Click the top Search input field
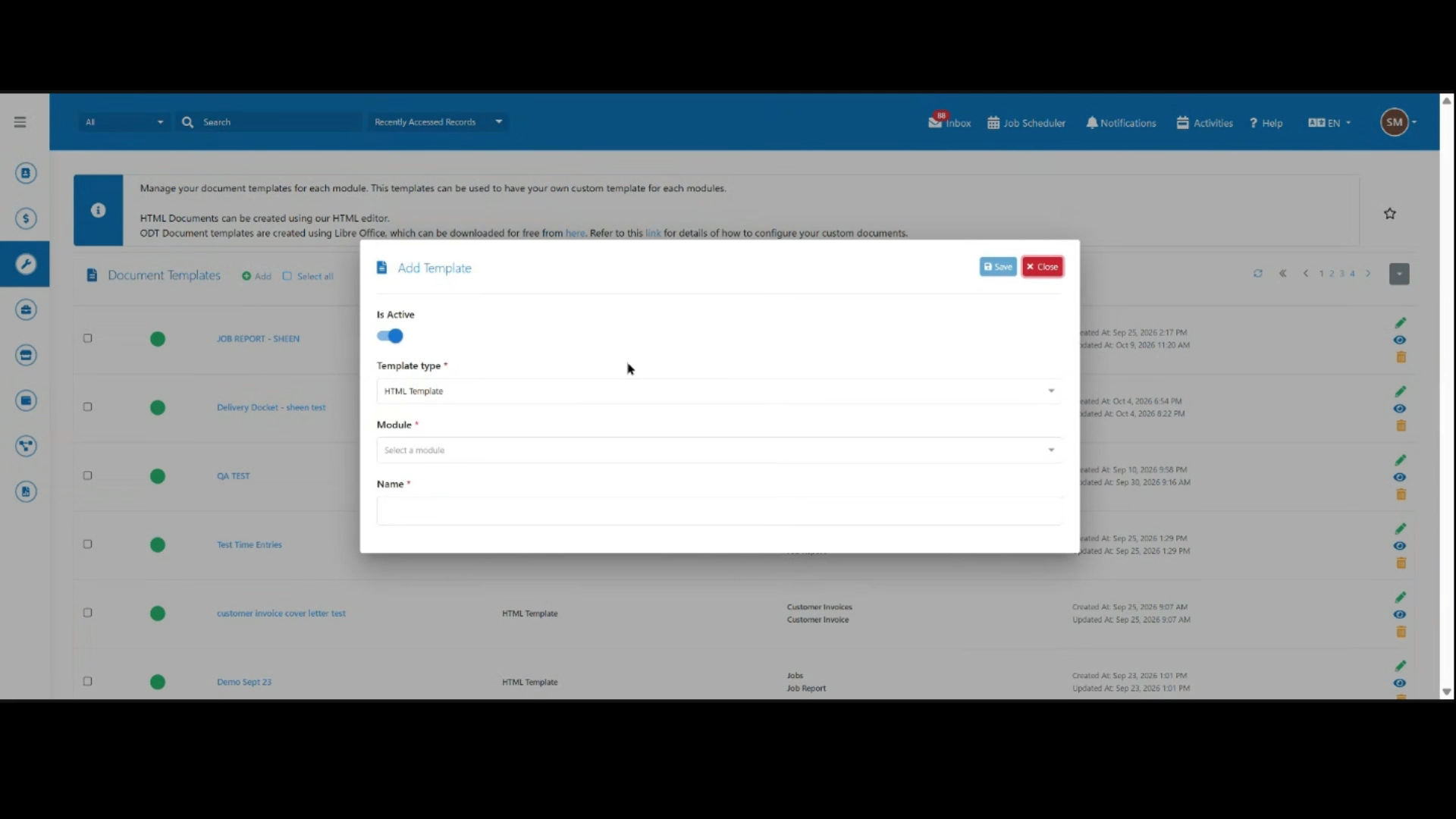This screenshot has width=1456, height=819. point(279,122)
